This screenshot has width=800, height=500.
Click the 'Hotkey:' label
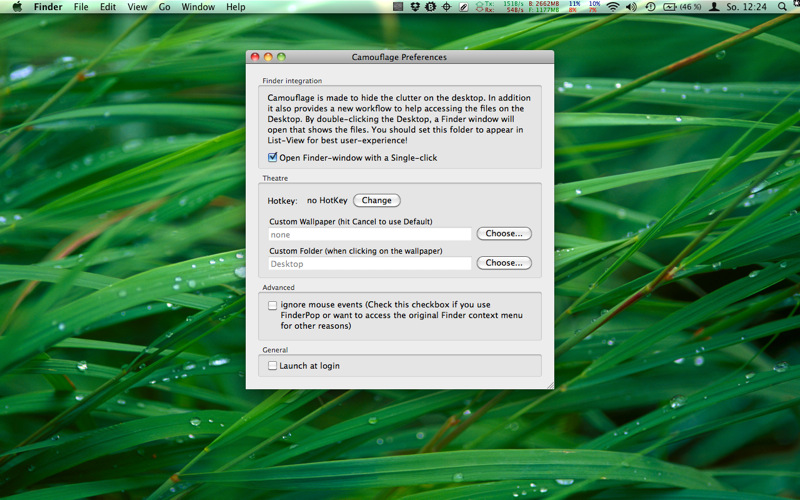click(x=283, y=201)
